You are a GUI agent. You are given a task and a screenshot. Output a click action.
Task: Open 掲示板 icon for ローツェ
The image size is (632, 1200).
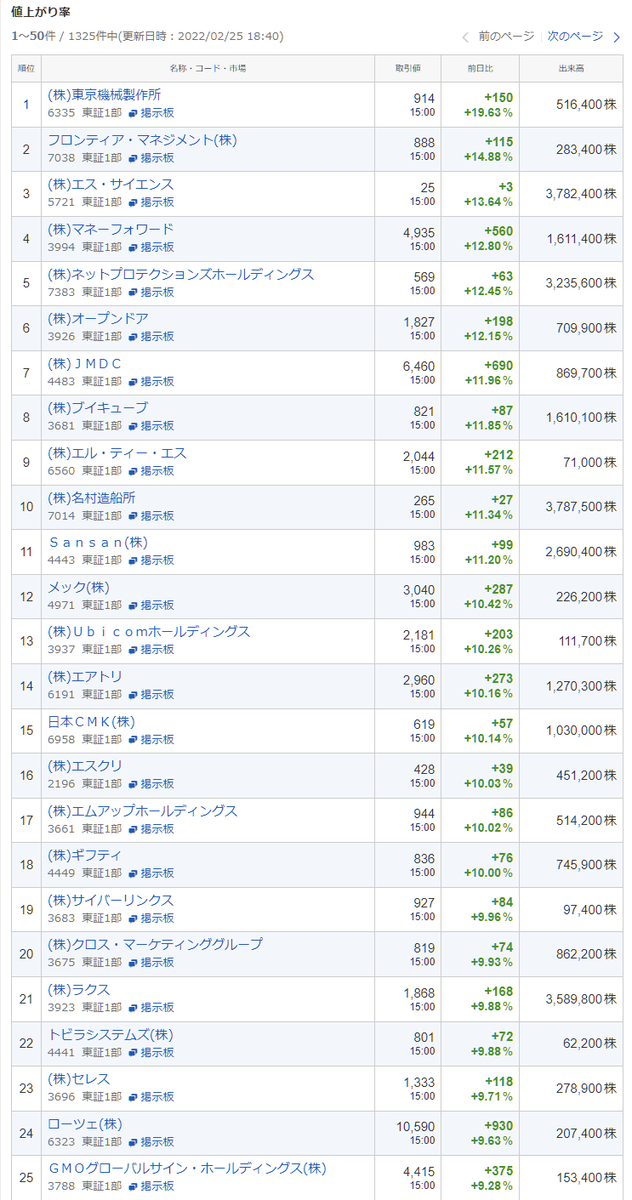coord(133,1141)
